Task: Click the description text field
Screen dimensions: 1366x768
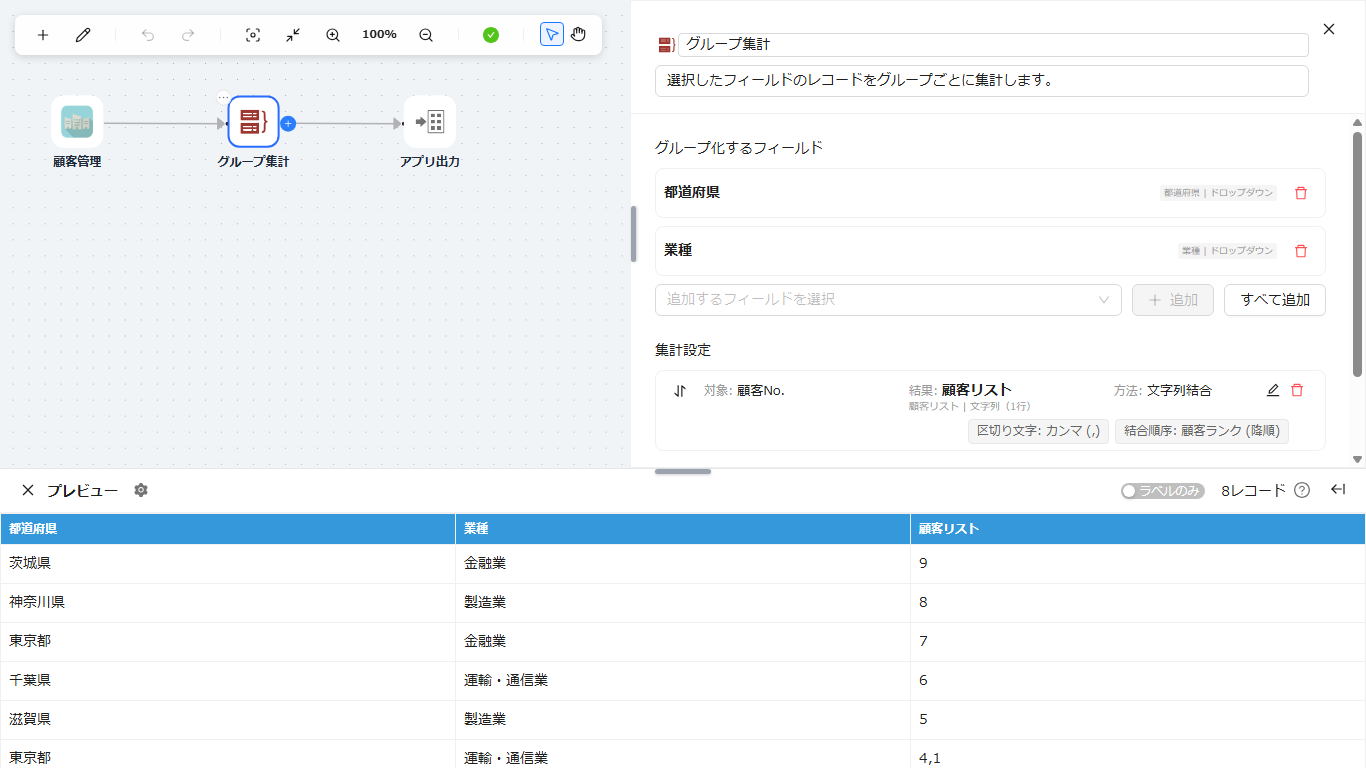Action: 982,81
